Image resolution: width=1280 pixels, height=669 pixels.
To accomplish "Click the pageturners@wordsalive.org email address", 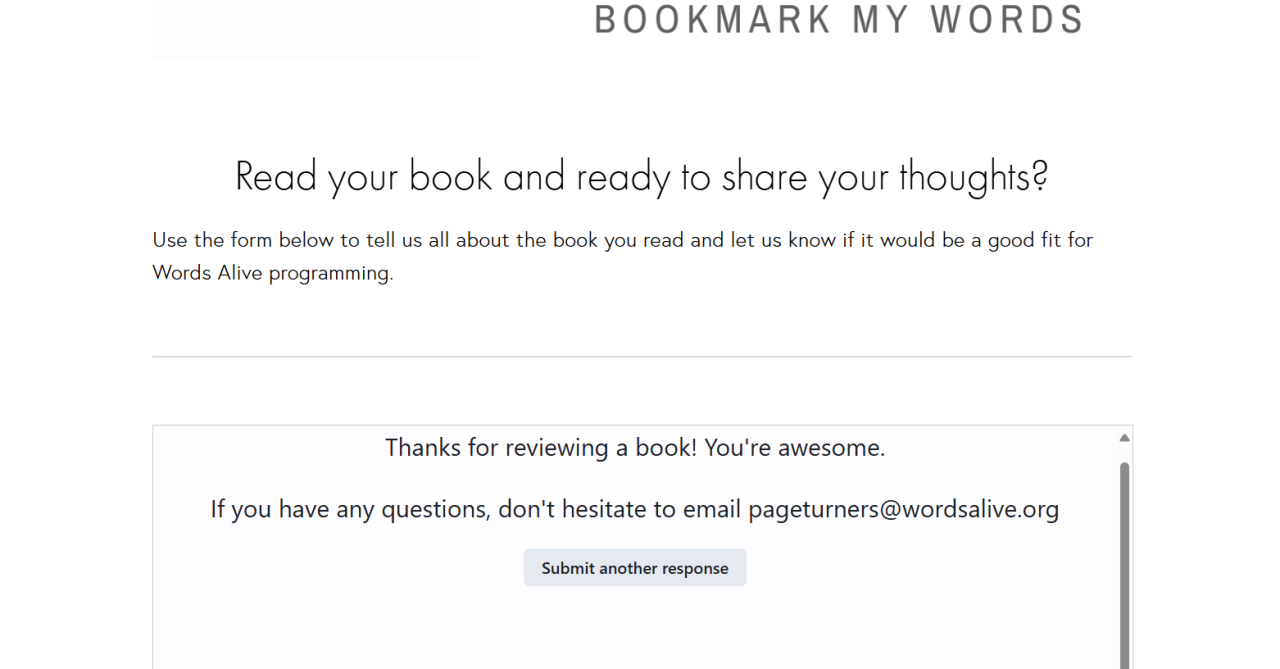I will (x=903, y=509).
